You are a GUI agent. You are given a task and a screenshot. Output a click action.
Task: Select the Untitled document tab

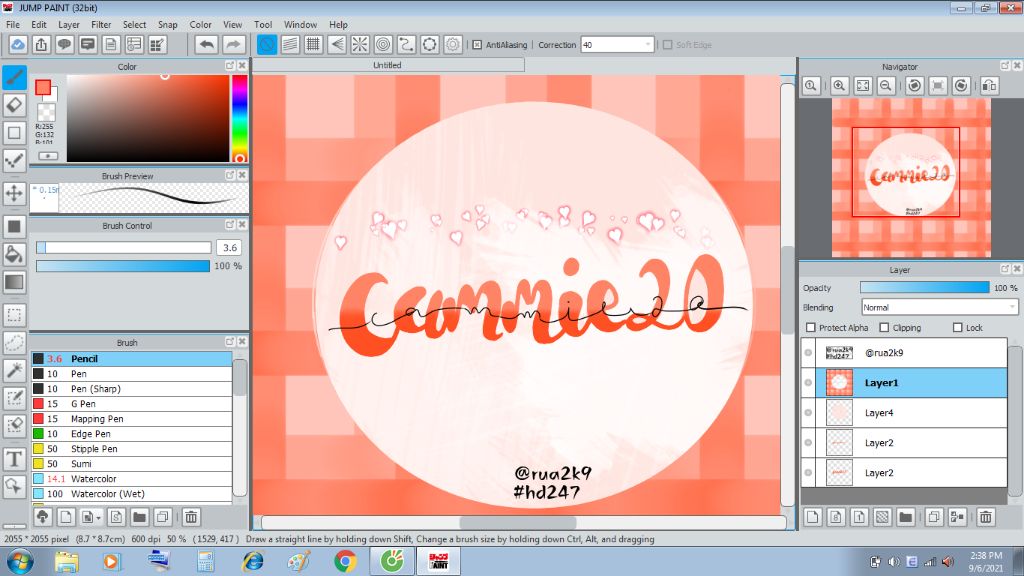(x=387, y=65)
